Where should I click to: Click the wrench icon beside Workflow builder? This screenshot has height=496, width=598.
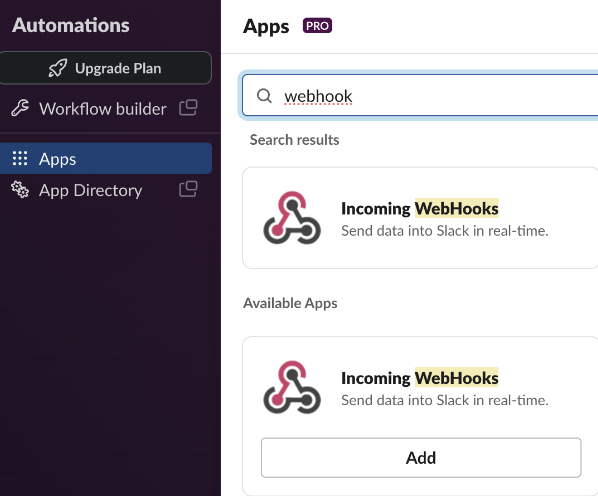click(x=20, y=108)
